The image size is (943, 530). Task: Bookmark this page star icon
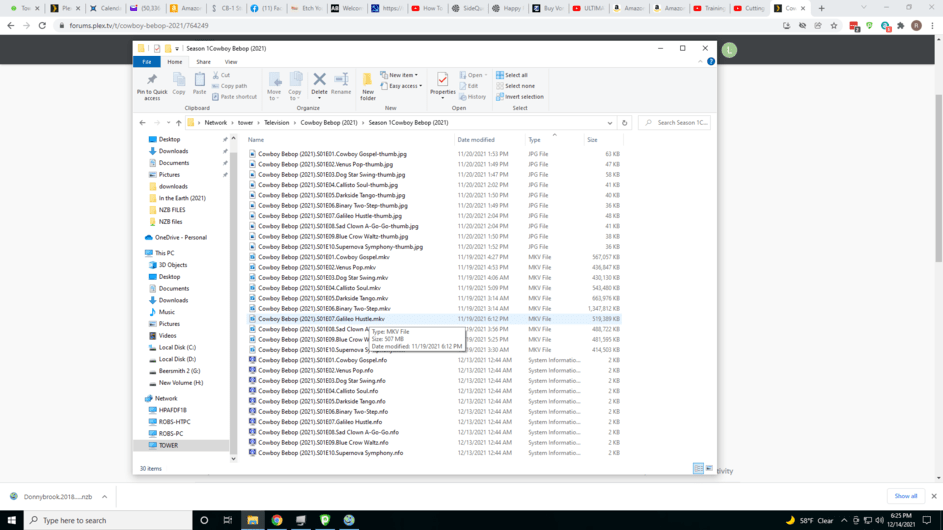[834, 25]
